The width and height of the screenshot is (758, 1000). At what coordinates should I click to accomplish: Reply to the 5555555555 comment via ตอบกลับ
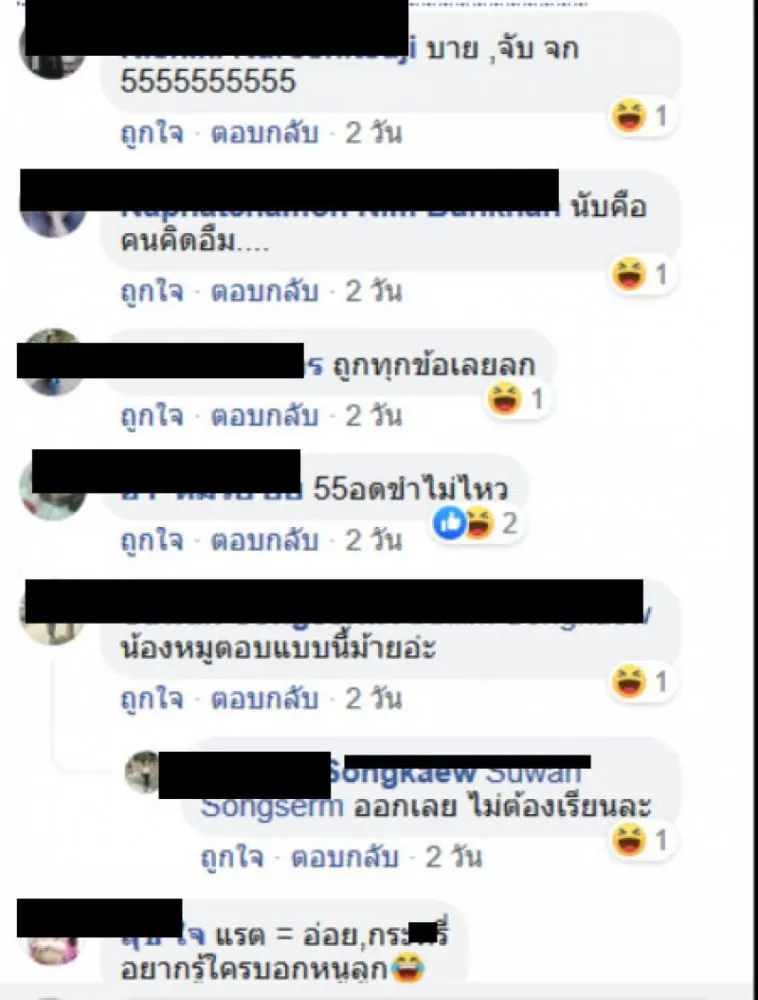pyautogui.click(x=265, y=133)
